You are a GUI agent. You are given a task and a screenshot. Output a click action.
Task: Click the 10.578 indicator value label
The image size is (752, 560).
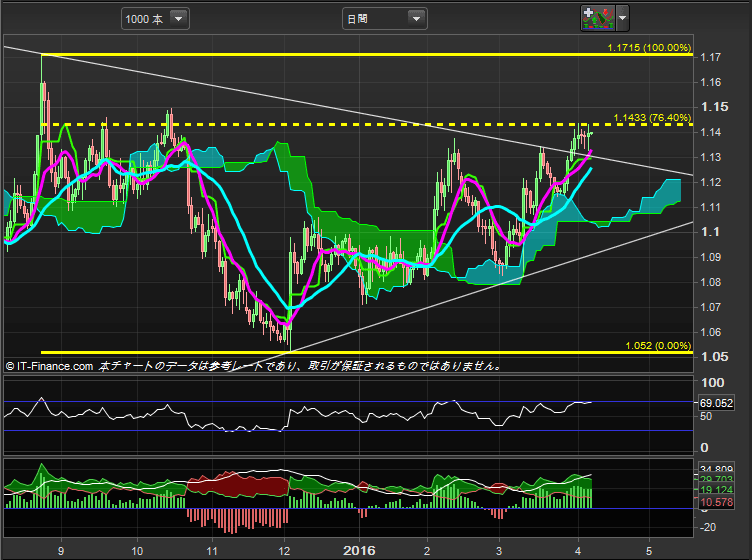point(716,502)
